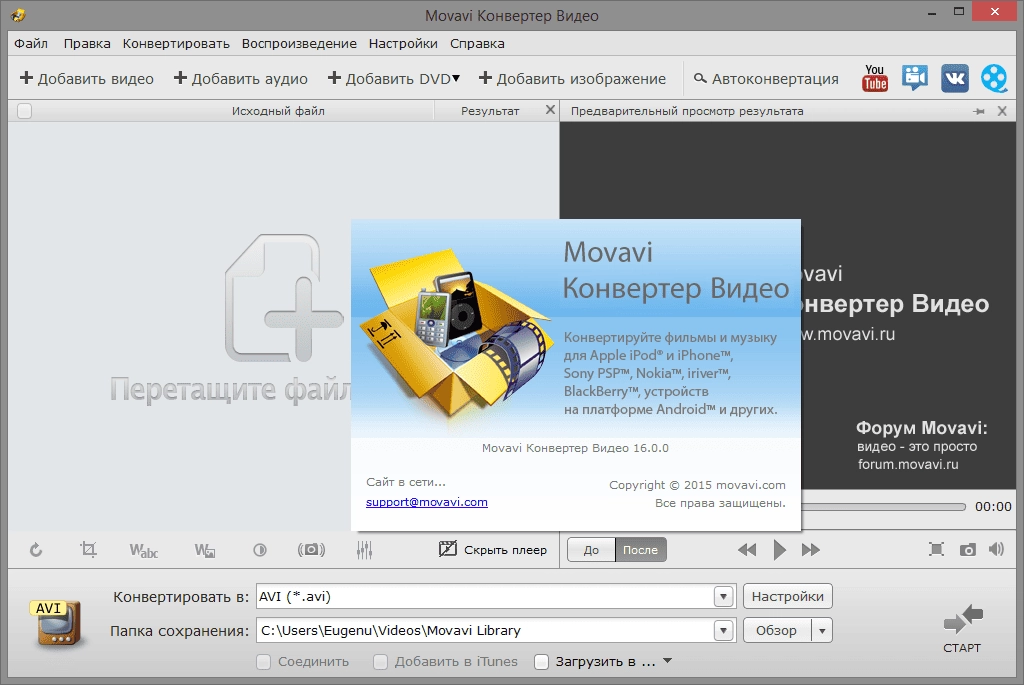Click the Обзор browse button

coord(777,631)
